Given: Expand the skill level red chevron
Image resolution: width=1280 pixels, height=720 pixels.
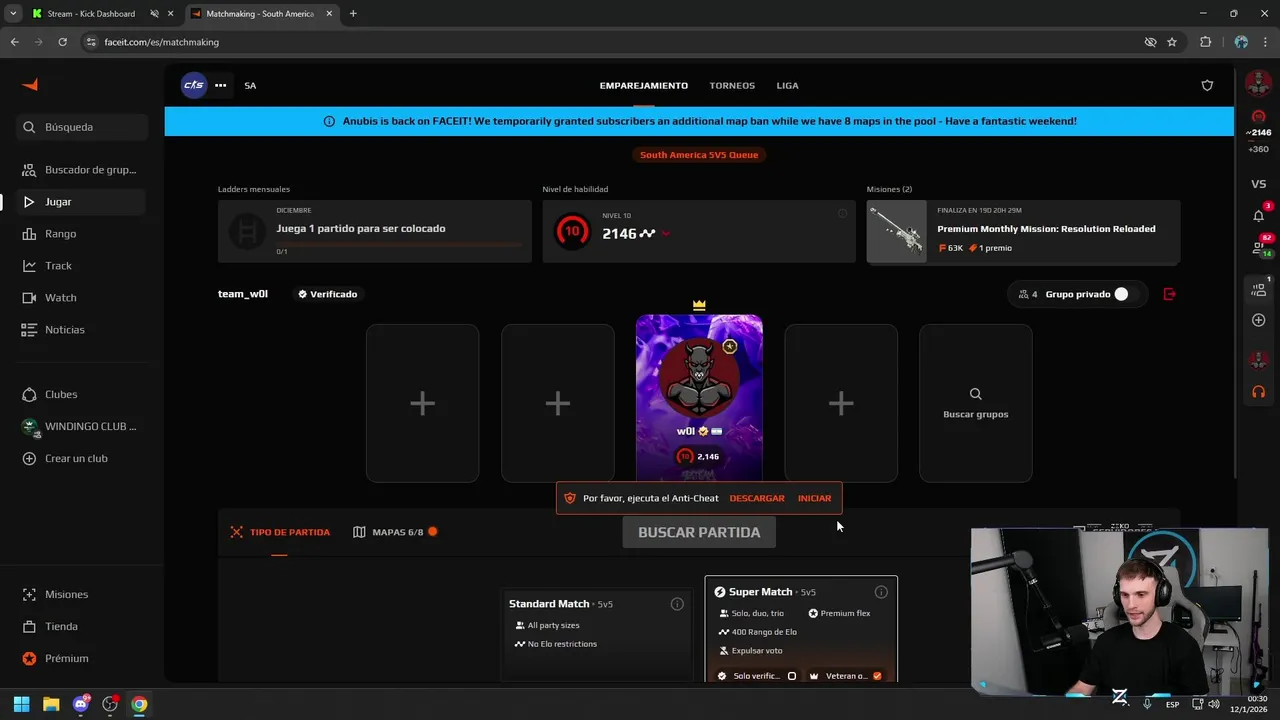Looking at the screenshot, I should [x=666, y=234].
